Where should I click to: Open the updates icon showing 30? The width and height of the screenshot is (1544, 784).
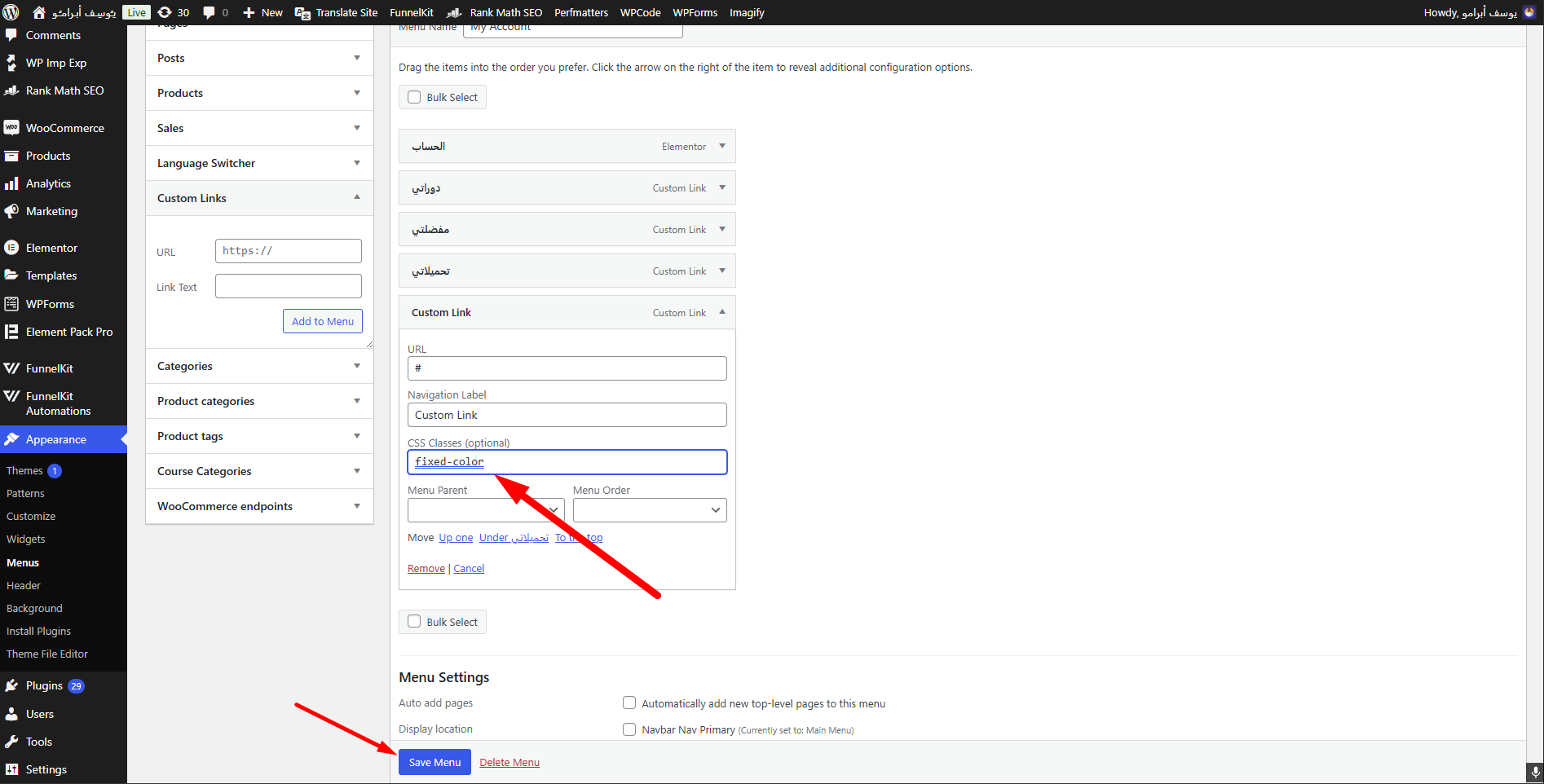(x=165, y=12)
